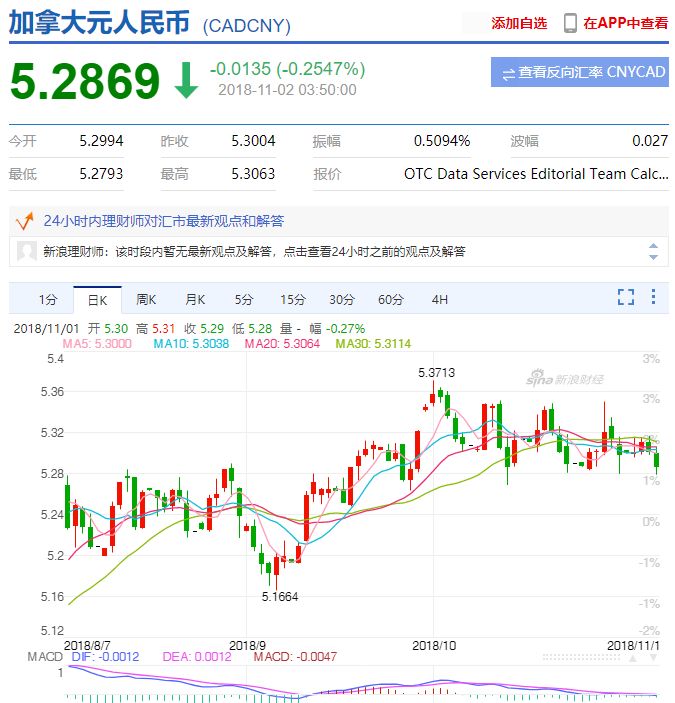Click the change value -0.0135 (-0.2547%)
The width and height of the screenshot is (675, 703).
[287, 69]
